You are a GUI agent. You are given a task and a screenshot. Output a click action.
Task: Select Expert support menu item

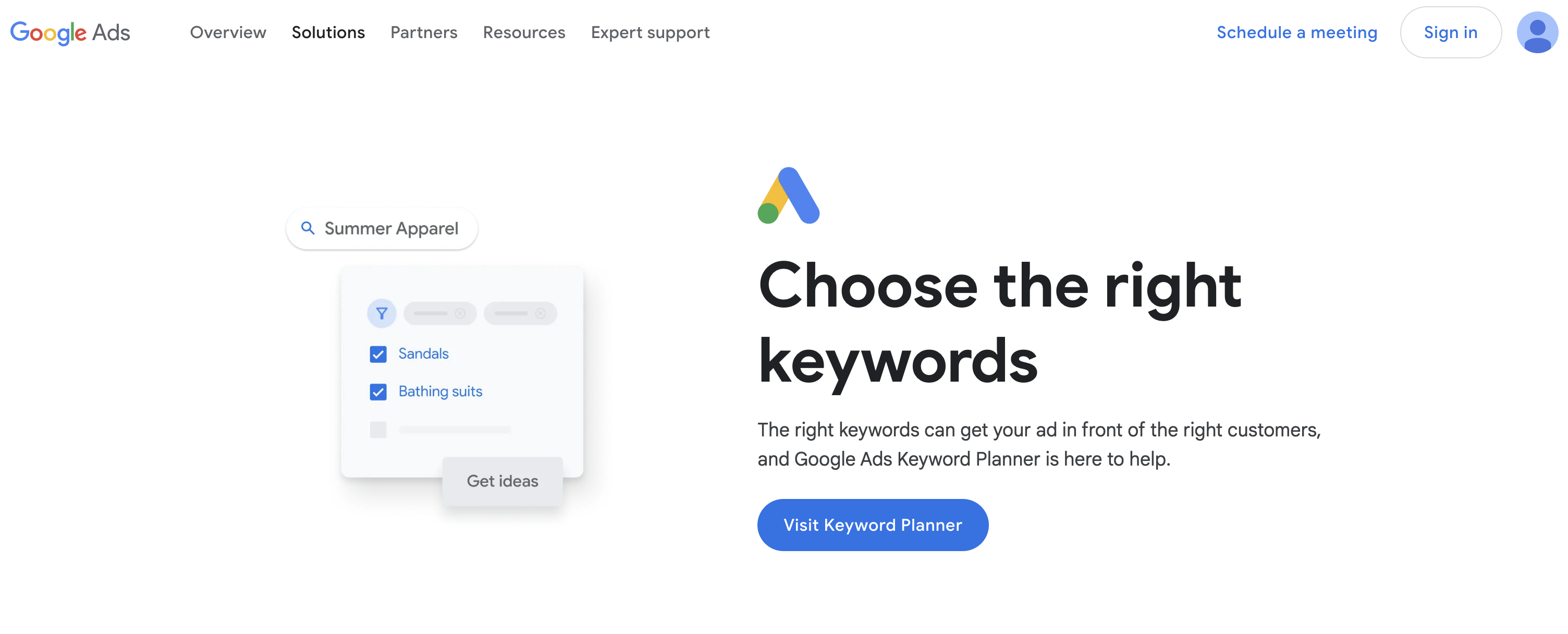(x=650, y=31)
